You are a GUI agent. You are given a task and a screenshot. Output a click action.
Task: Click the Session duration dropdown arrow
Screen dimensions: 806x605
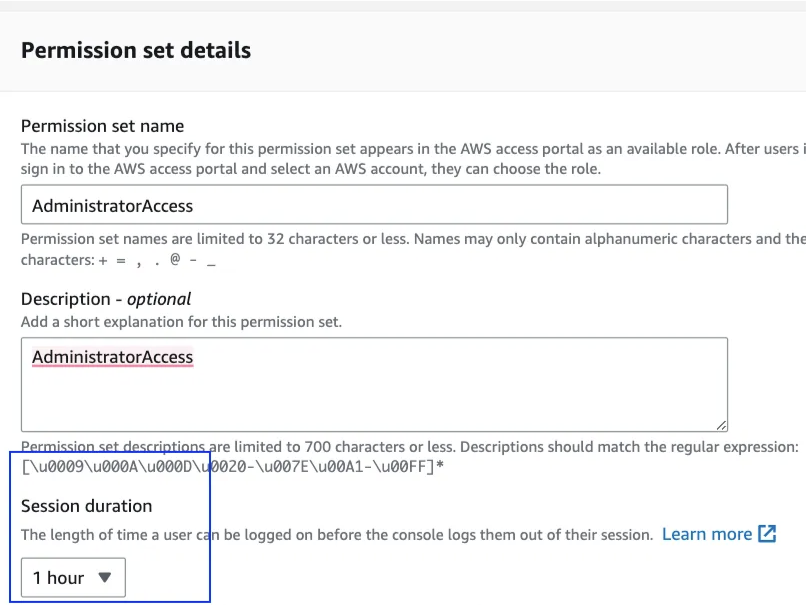[105, 577]
